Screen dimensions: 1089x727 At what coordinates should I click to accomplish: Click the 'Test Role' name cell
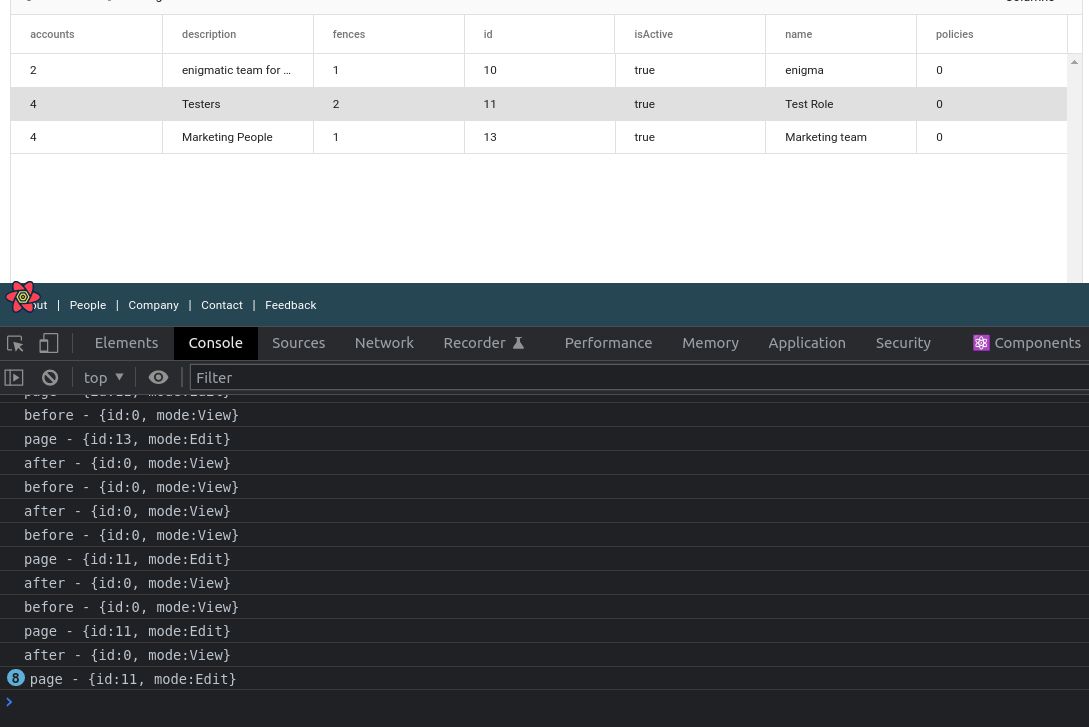coord(840,104)
